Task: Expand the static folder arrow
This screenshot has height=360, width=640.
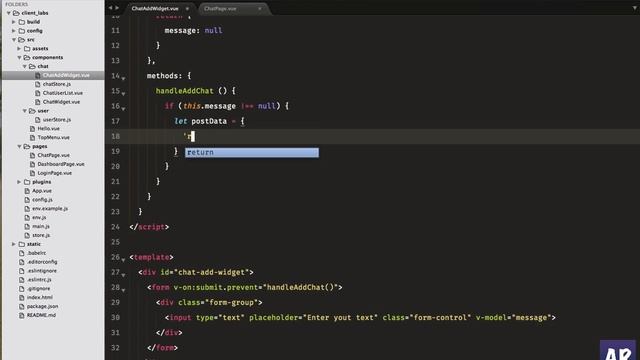Action: [x=14, y=244]
